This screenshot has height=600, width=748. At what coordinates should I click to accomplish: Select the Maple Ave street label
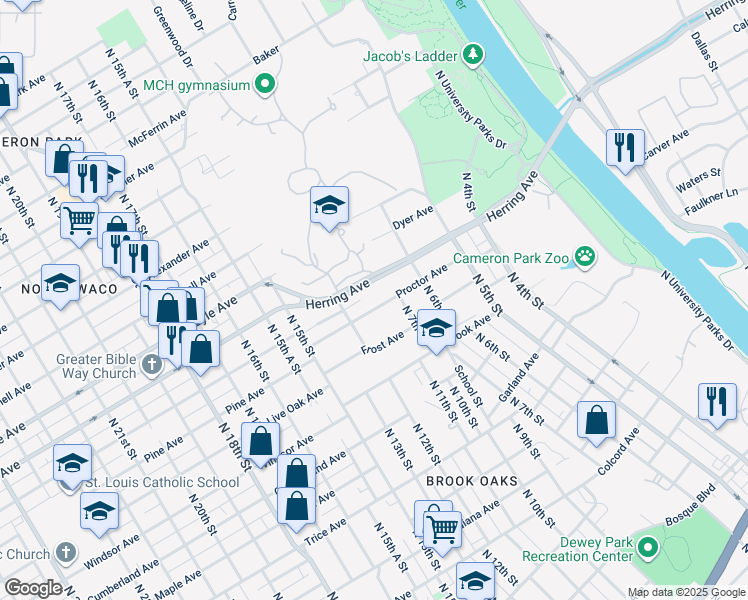[178, 584]
